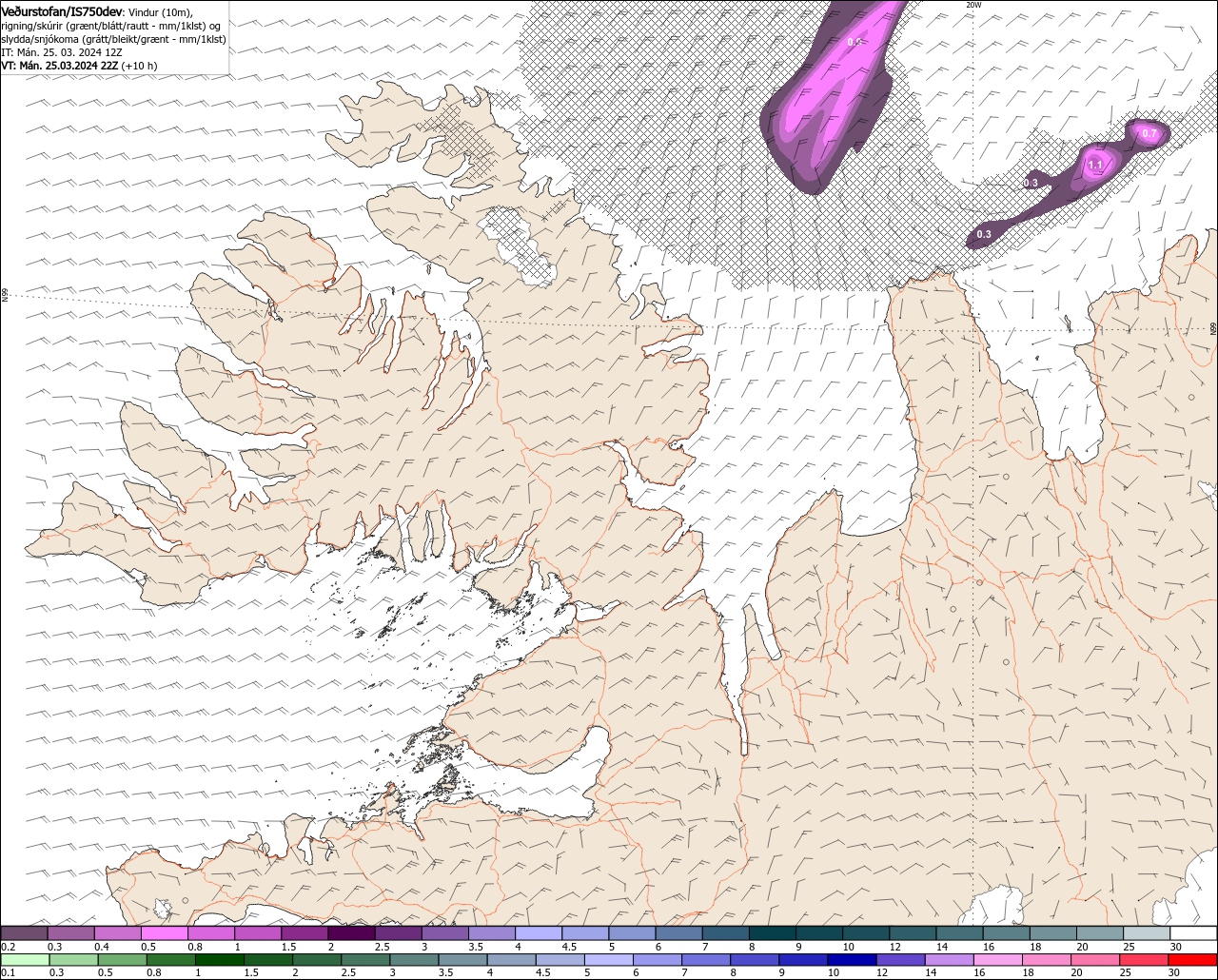Click the '20W' longitude label on the top edge of the map
This screenshot has width=1218, height=980.
click(972, 5)
